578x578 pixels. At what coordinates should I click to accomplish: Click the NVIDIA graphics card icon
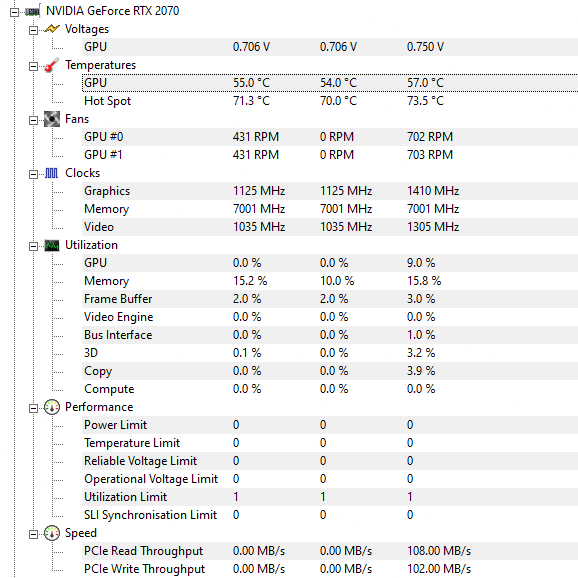32,11
